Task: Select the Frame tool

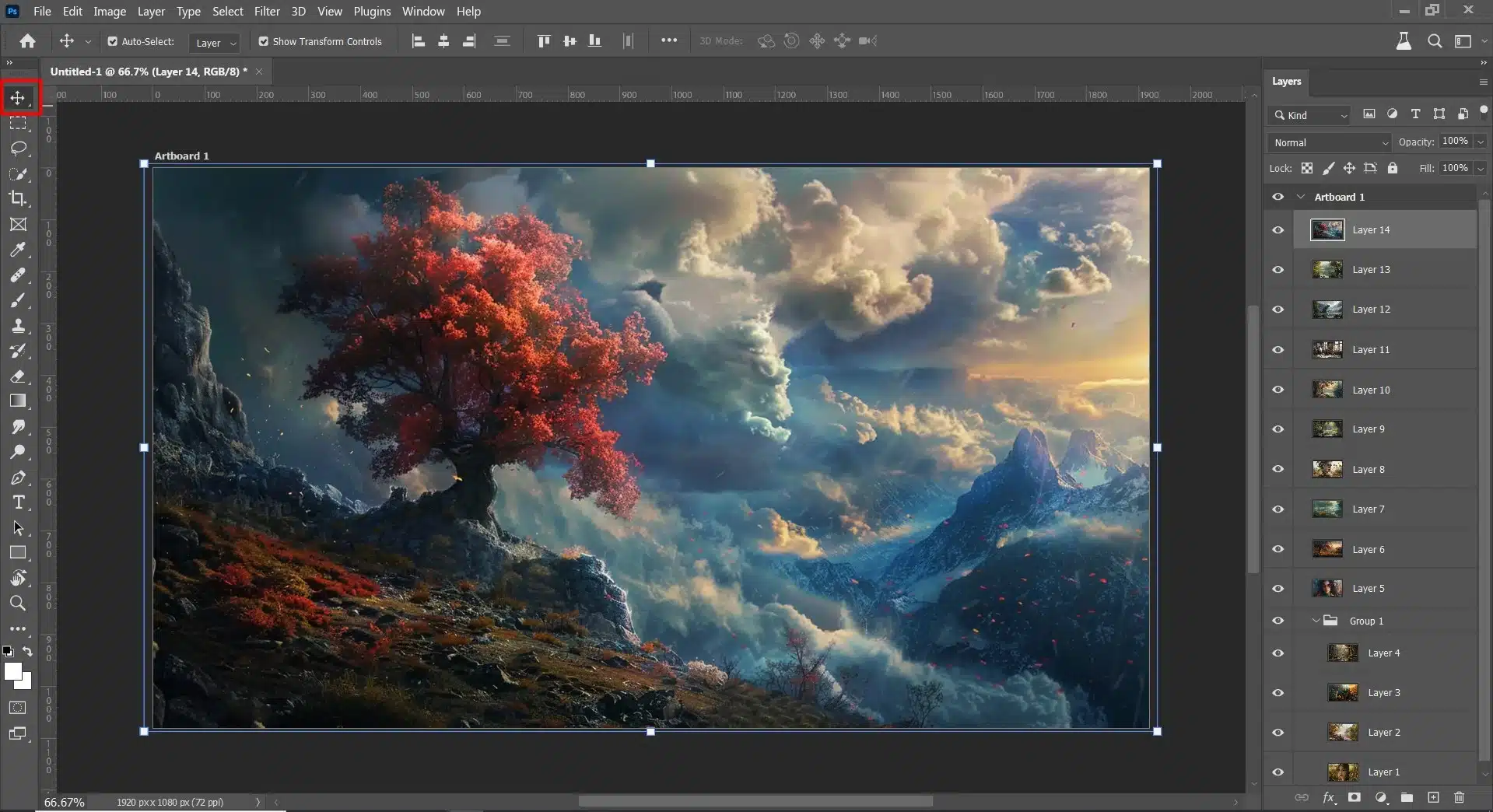Action: tap(18, 224)
